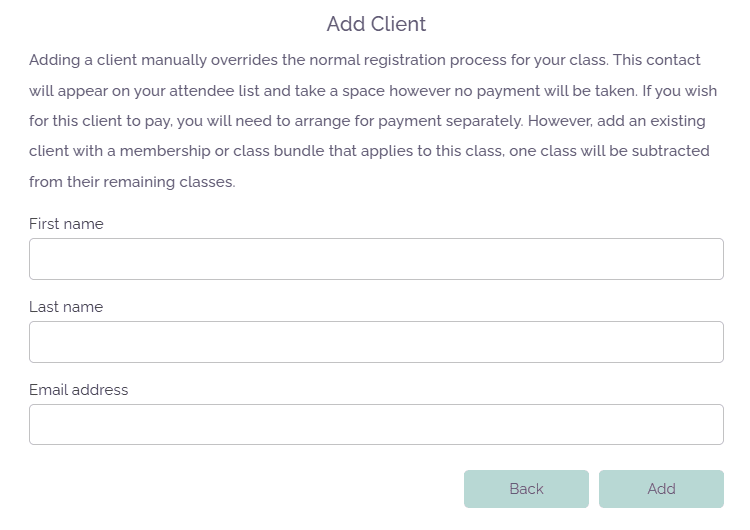Select the empty box under First name
Image resolution: width=750 pixels, height=530 pixels.
coord(376,259)
